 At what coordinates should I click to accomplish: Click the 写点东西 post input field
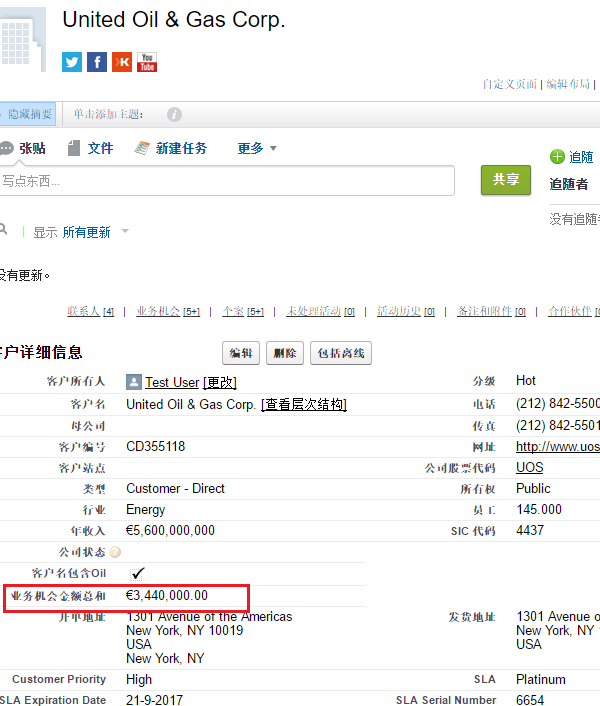[226, 181]
